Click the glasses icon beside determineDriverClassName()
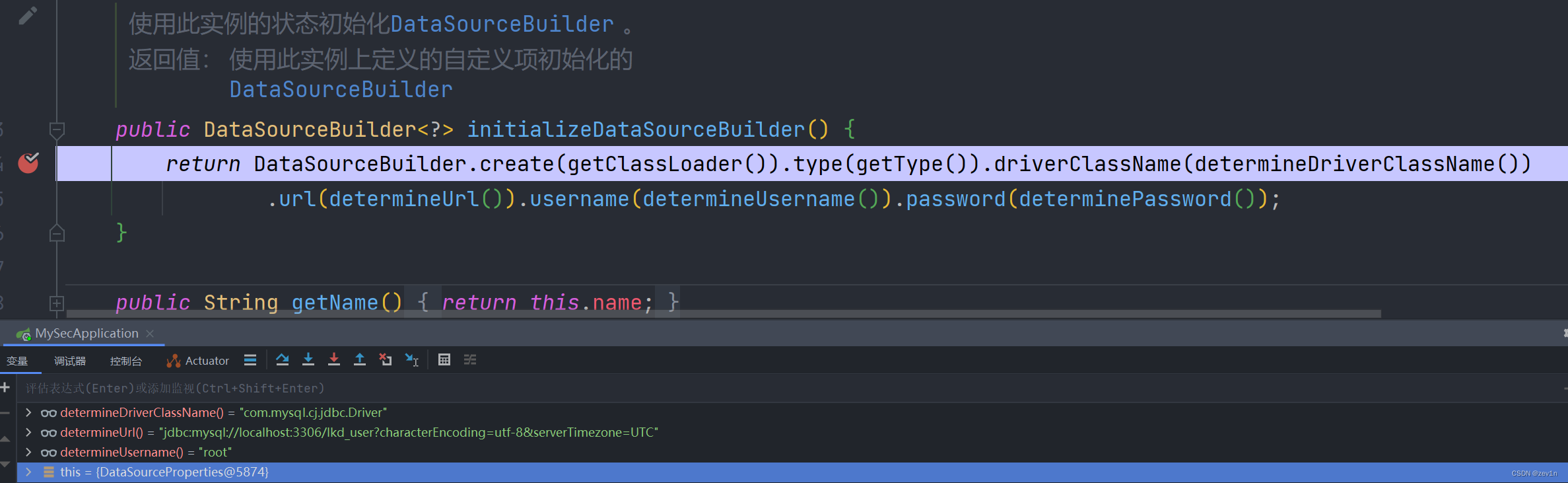Viewport: 1568px width, 483px height. pos(48,414)
